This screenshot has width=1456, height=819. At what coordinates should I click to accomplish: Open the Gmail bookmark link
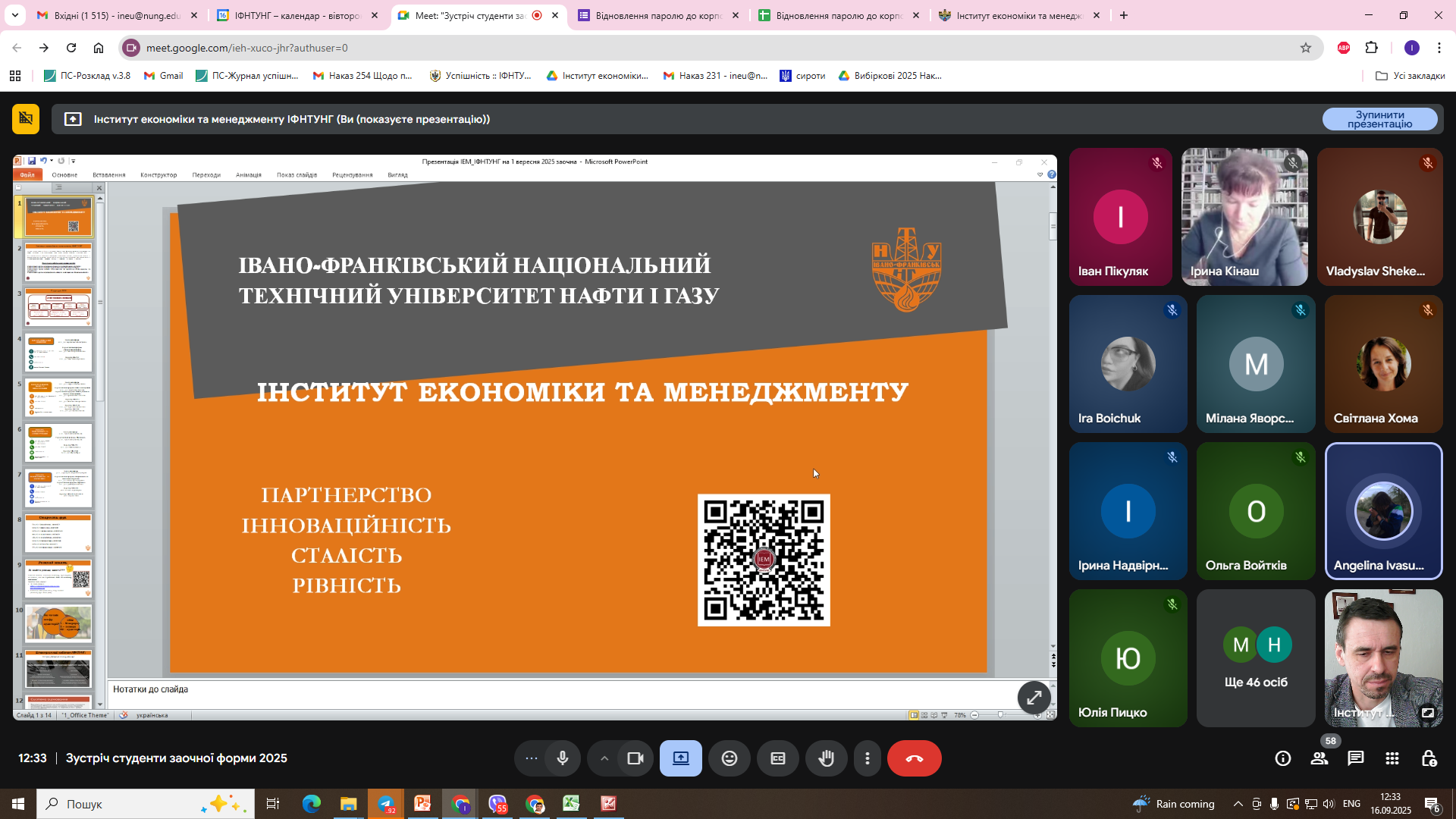164,76
